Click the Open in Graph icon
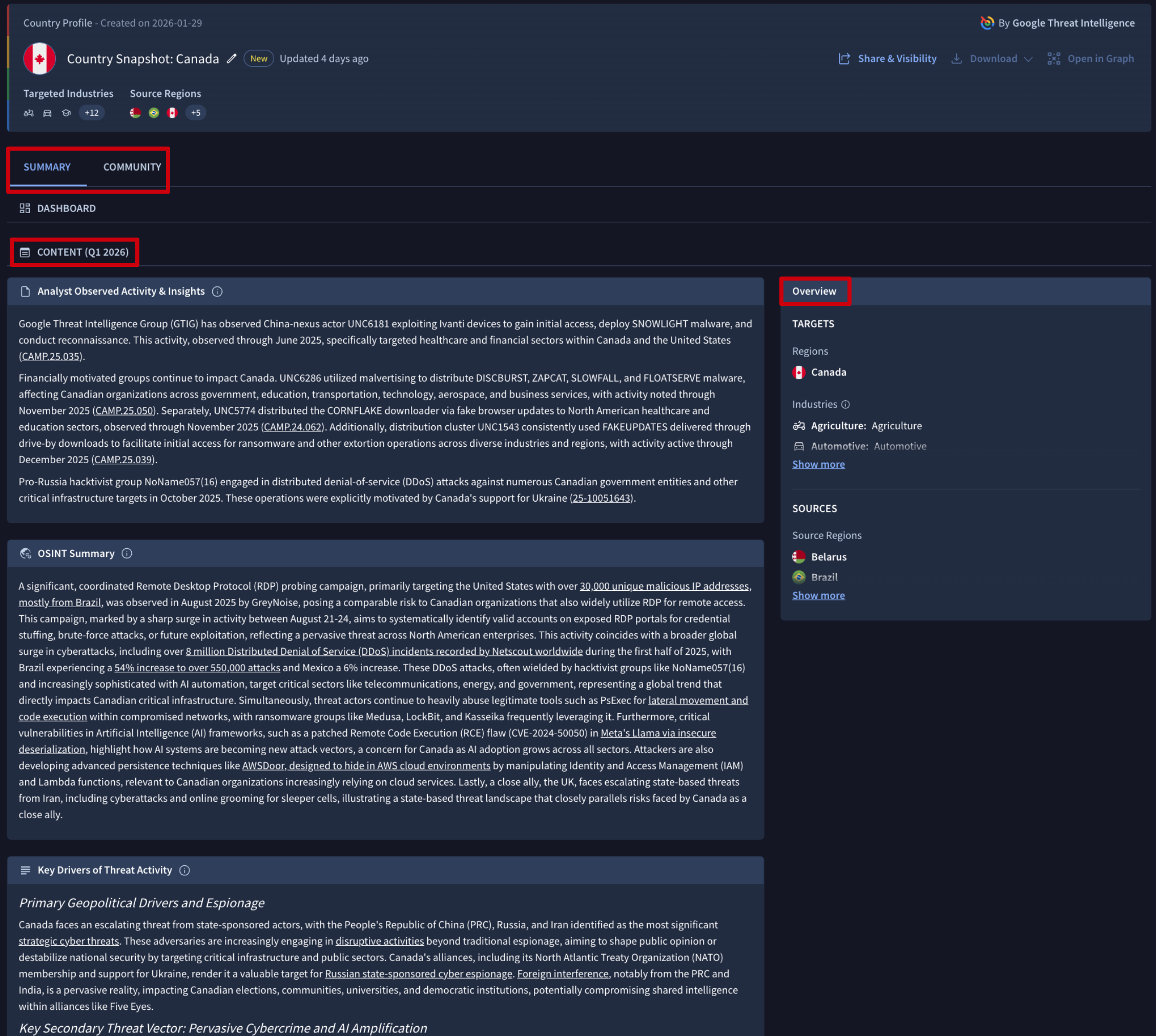Screen dimensions: 1156x1036 click(1054, 58)
